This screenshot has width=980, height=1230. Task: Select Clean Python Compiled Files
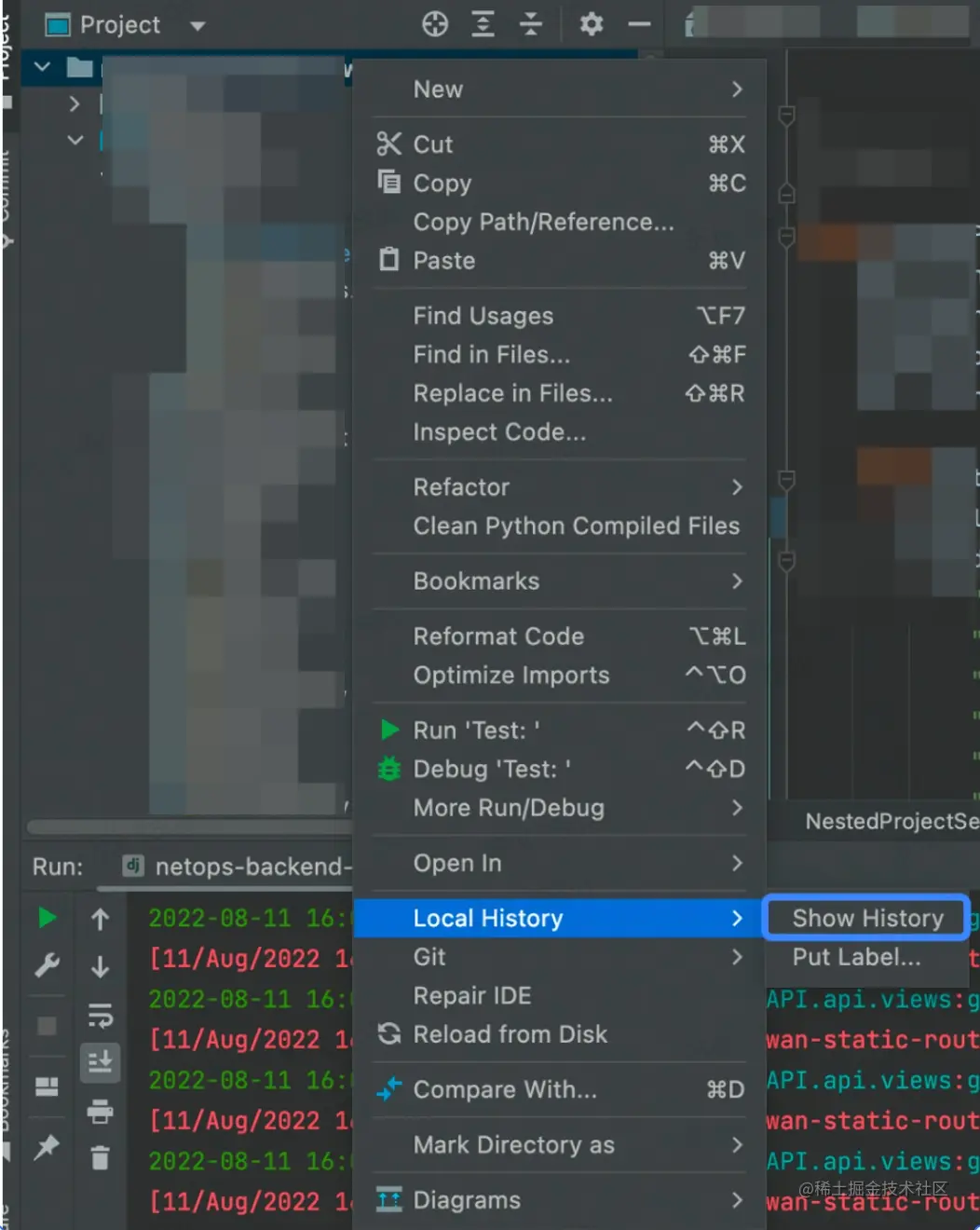559,526
